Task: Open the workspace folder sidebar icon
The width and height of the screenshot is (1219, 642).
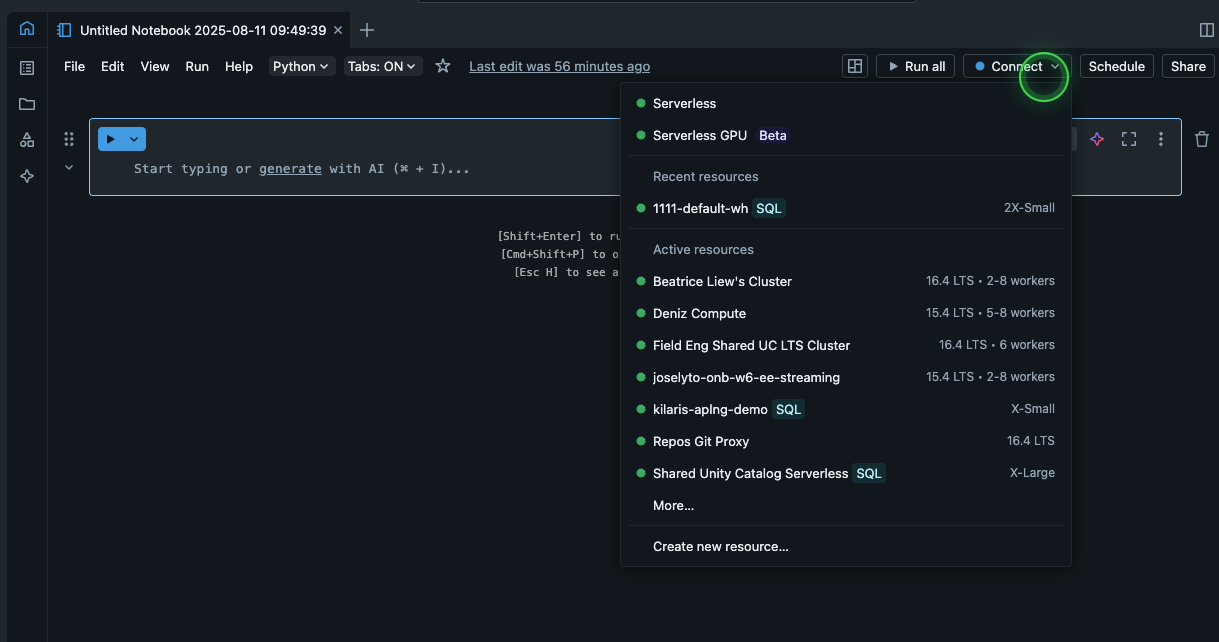Action: coord(27,104)
